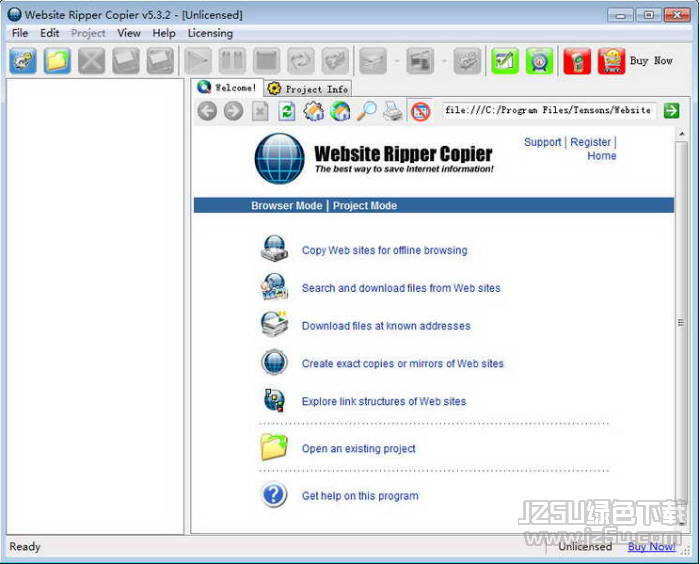Screen dimensions: 700x564
Task: Click the new project wizard toolbar icon
Action: pos(23,61)
